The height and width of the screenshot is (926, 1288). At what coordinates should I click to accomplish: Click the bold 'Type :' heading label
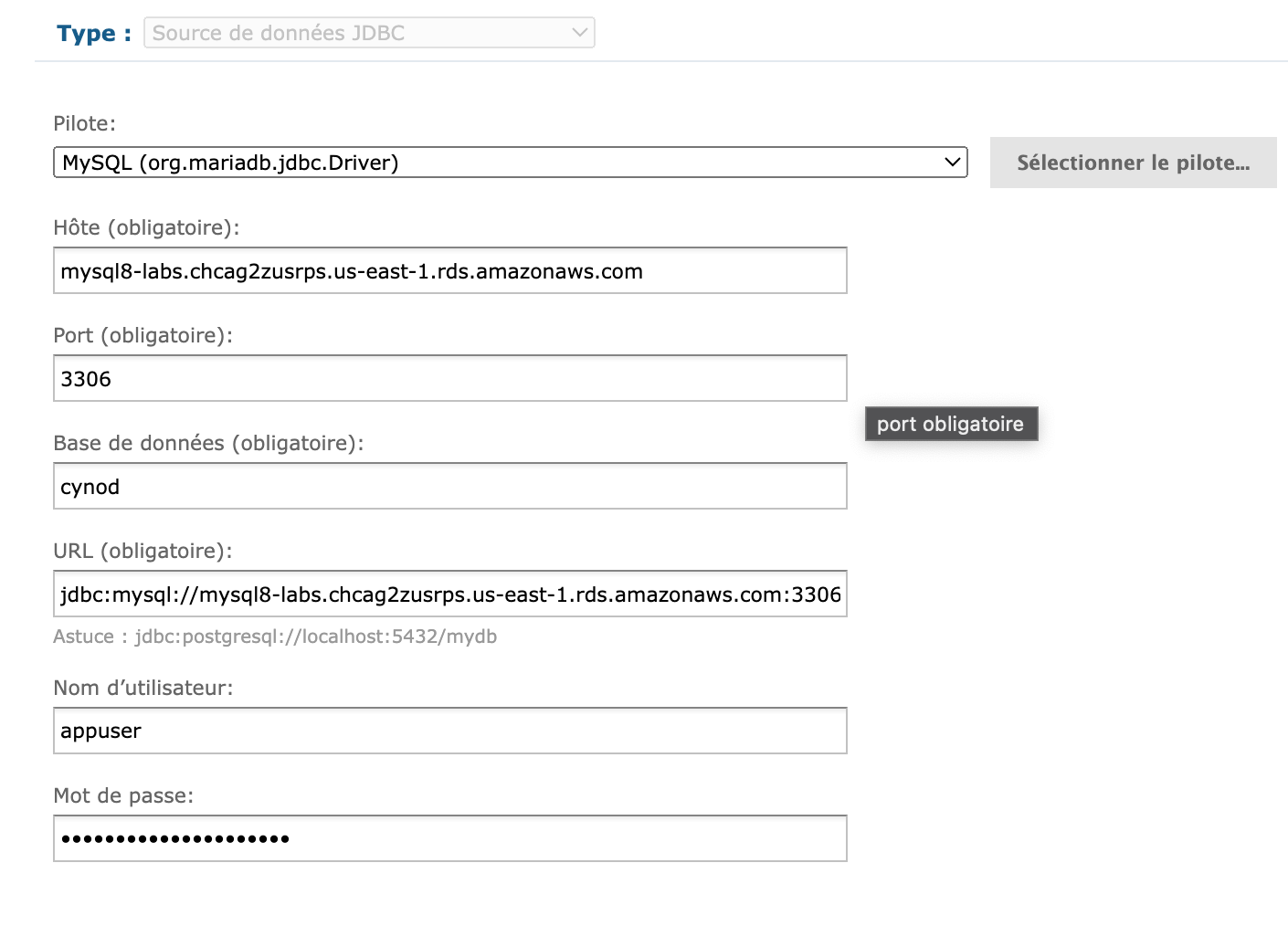(93, 34)
